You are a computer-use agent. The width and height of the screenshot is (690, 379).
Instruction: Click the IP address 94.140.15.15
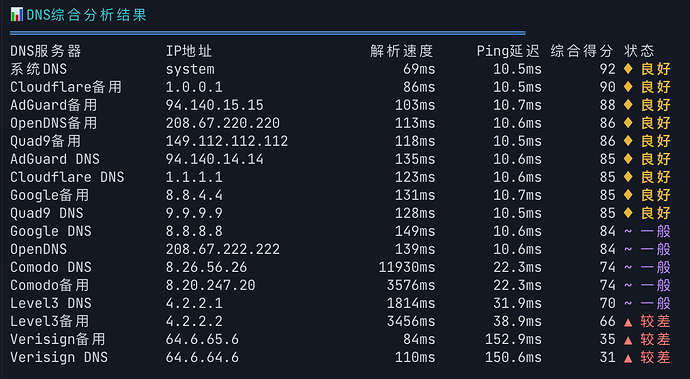click(214, 105)
